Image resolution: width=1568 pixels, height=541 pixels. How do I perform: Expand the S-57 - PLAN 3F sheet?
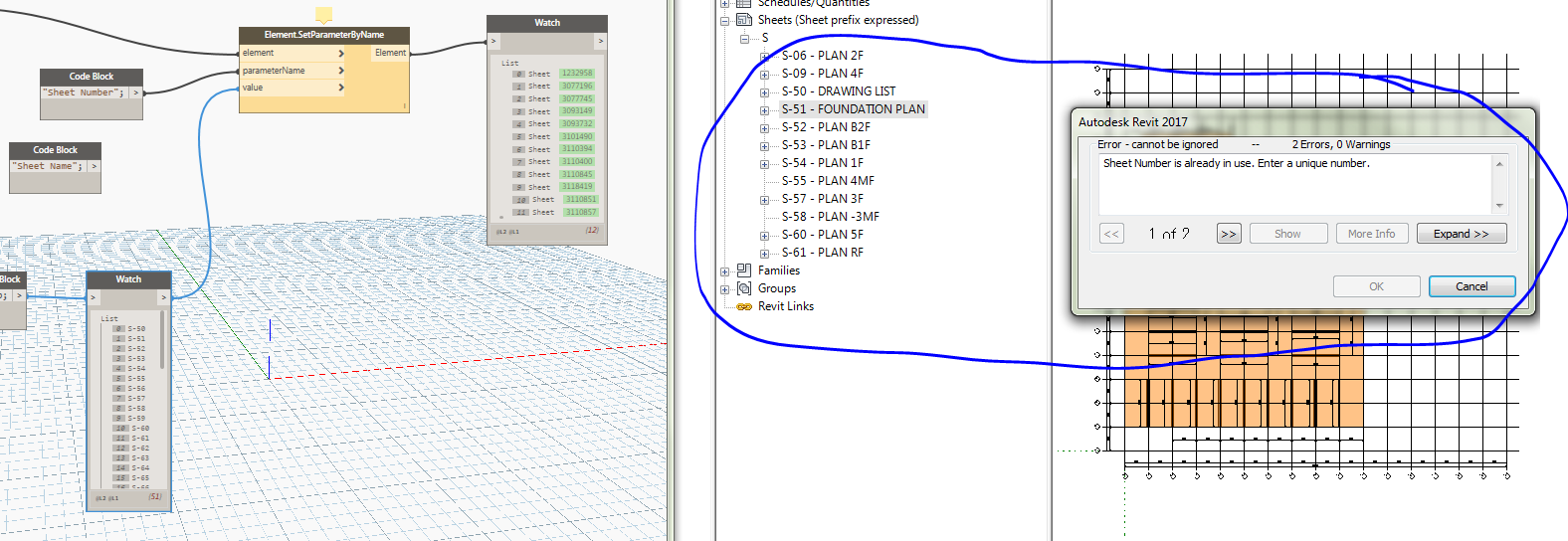[x=764, y=200]
